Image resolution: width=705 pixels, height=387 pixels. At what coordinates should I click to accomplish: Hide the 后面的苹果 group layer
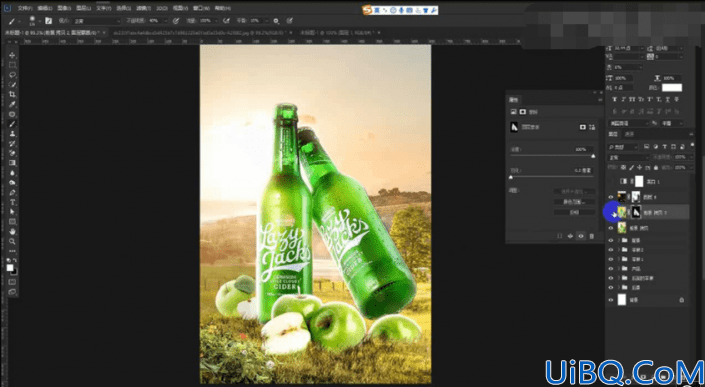(x=611, y=278)
